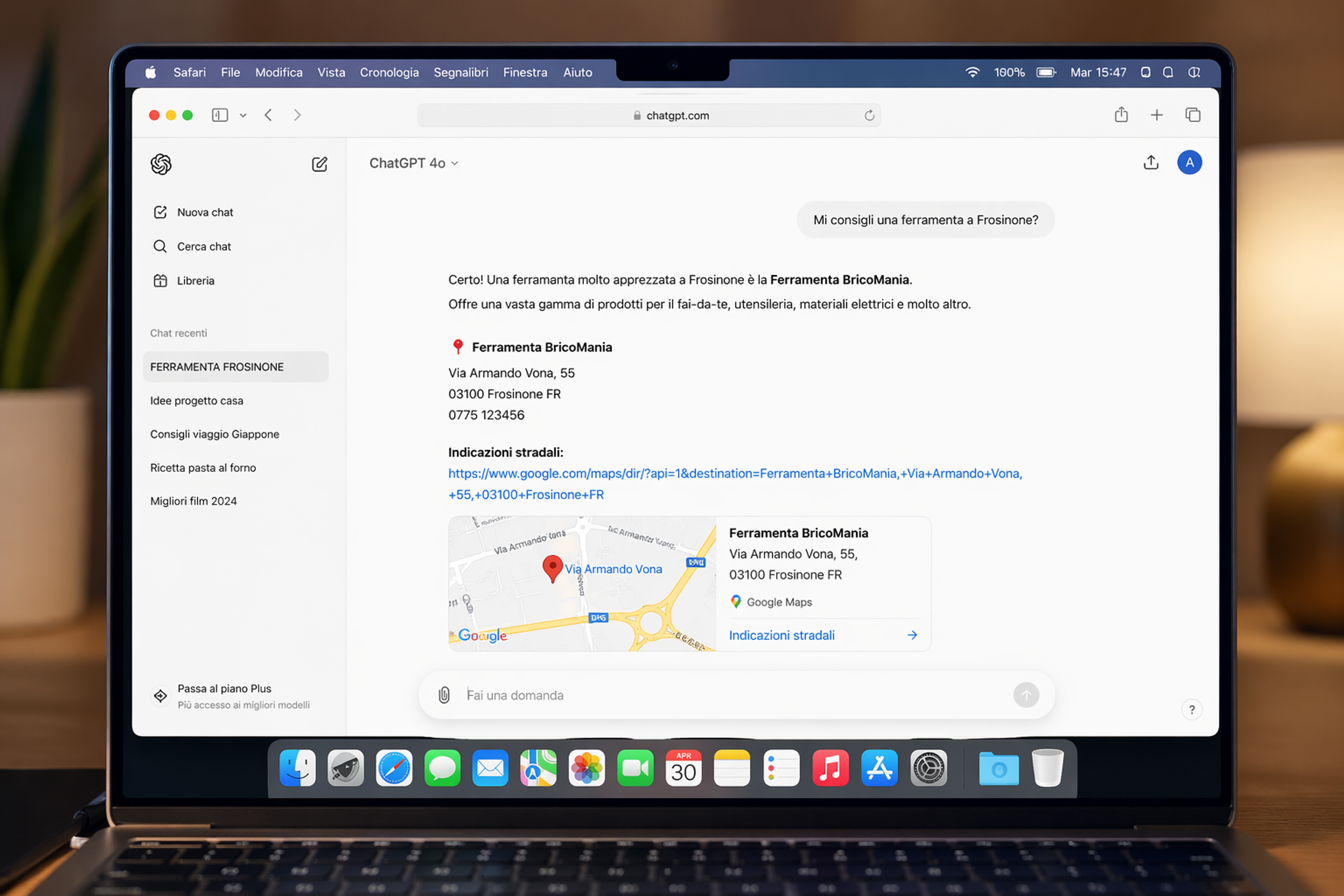This screenshot has height=896, width=1344.
Task: Click the ChatGPT logo in sidebar
Action: (161, 164)
